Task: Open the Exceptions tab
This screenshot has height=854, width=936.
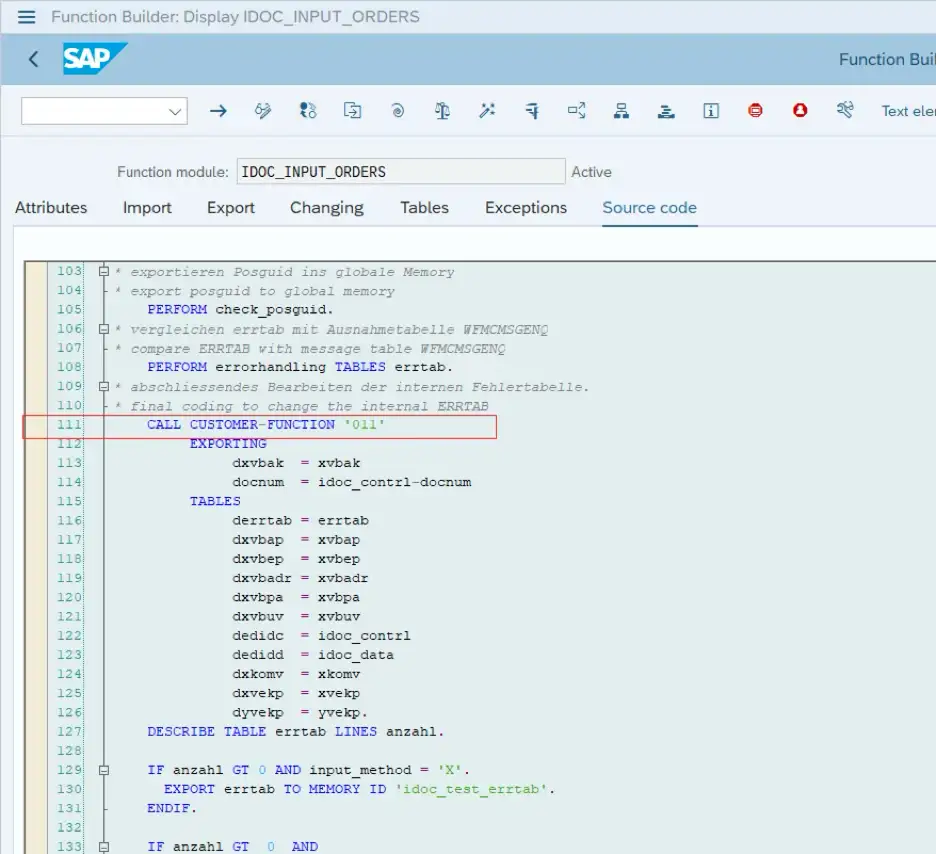Action: coord(525,208)
